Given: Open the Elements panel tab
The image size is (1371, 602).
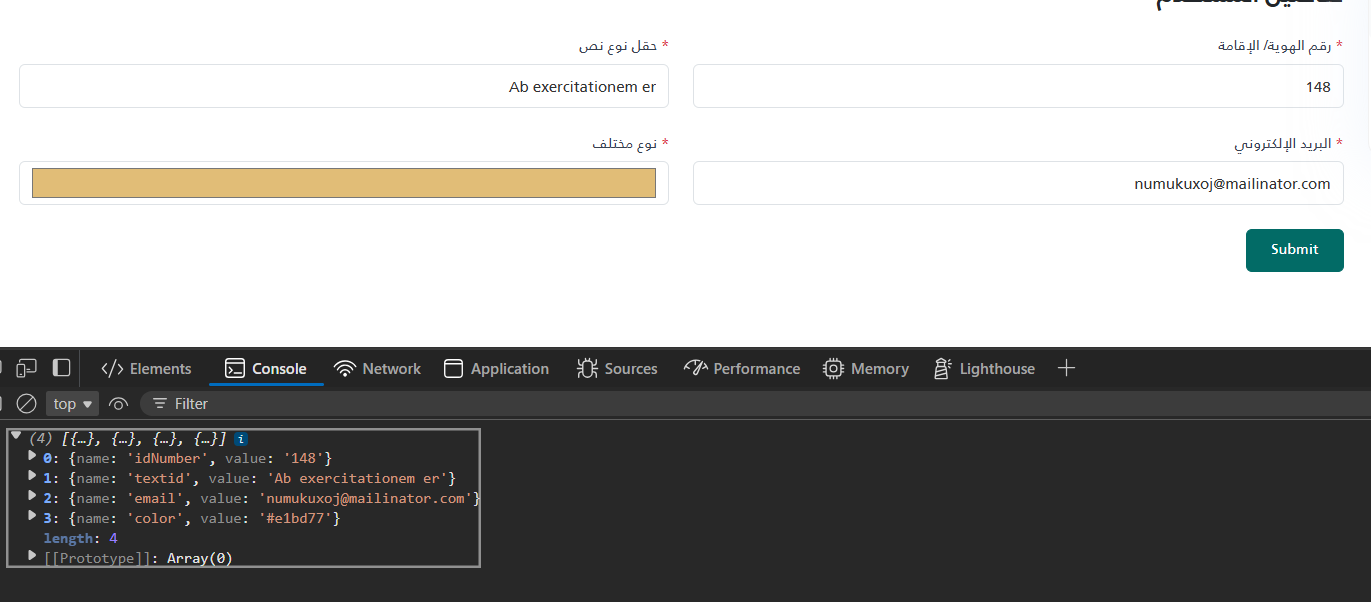Looking at the screenshot, I should [146, 368].
